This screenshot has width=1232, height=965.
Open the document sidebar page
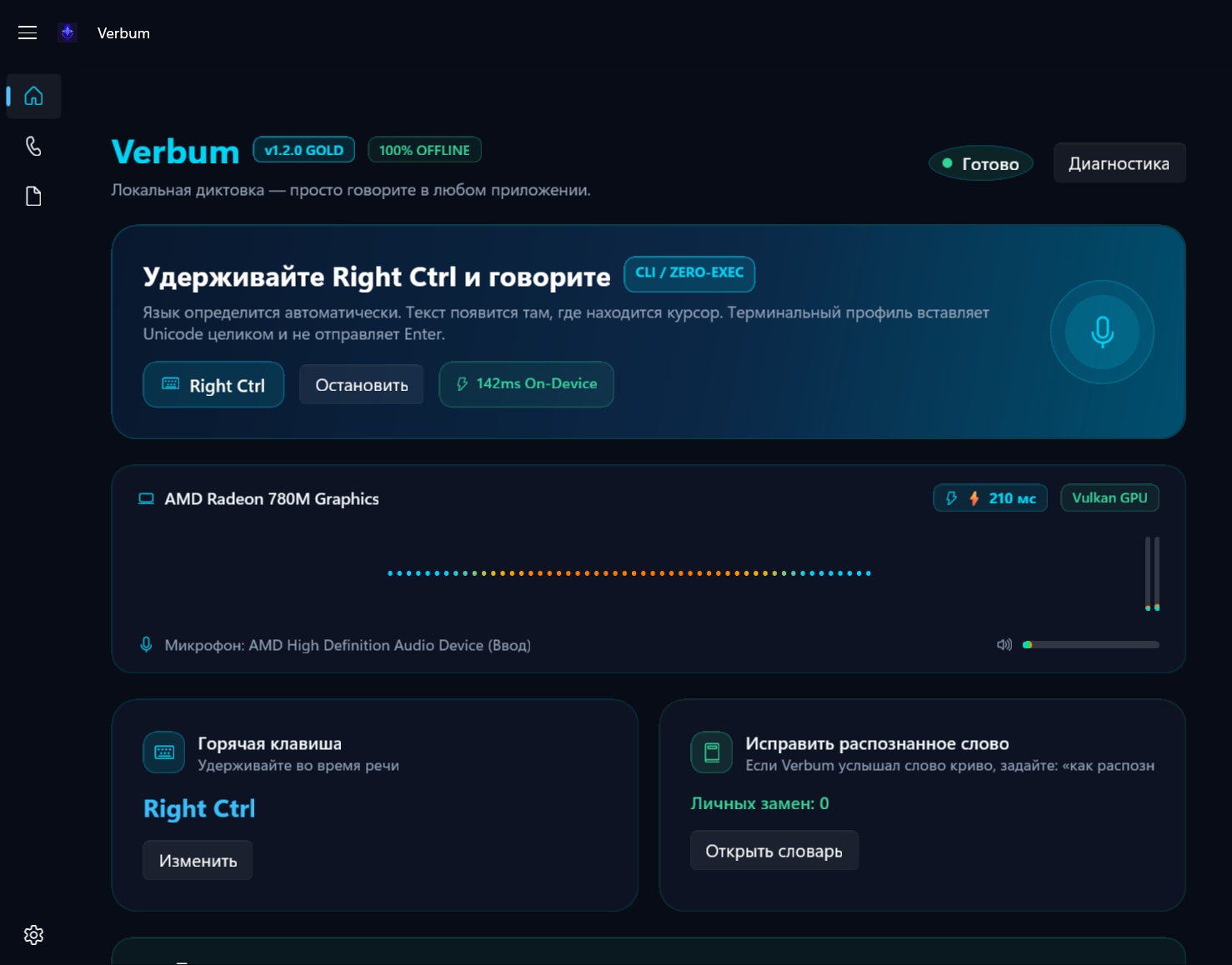pyautogui.click(x=33, y=197)
